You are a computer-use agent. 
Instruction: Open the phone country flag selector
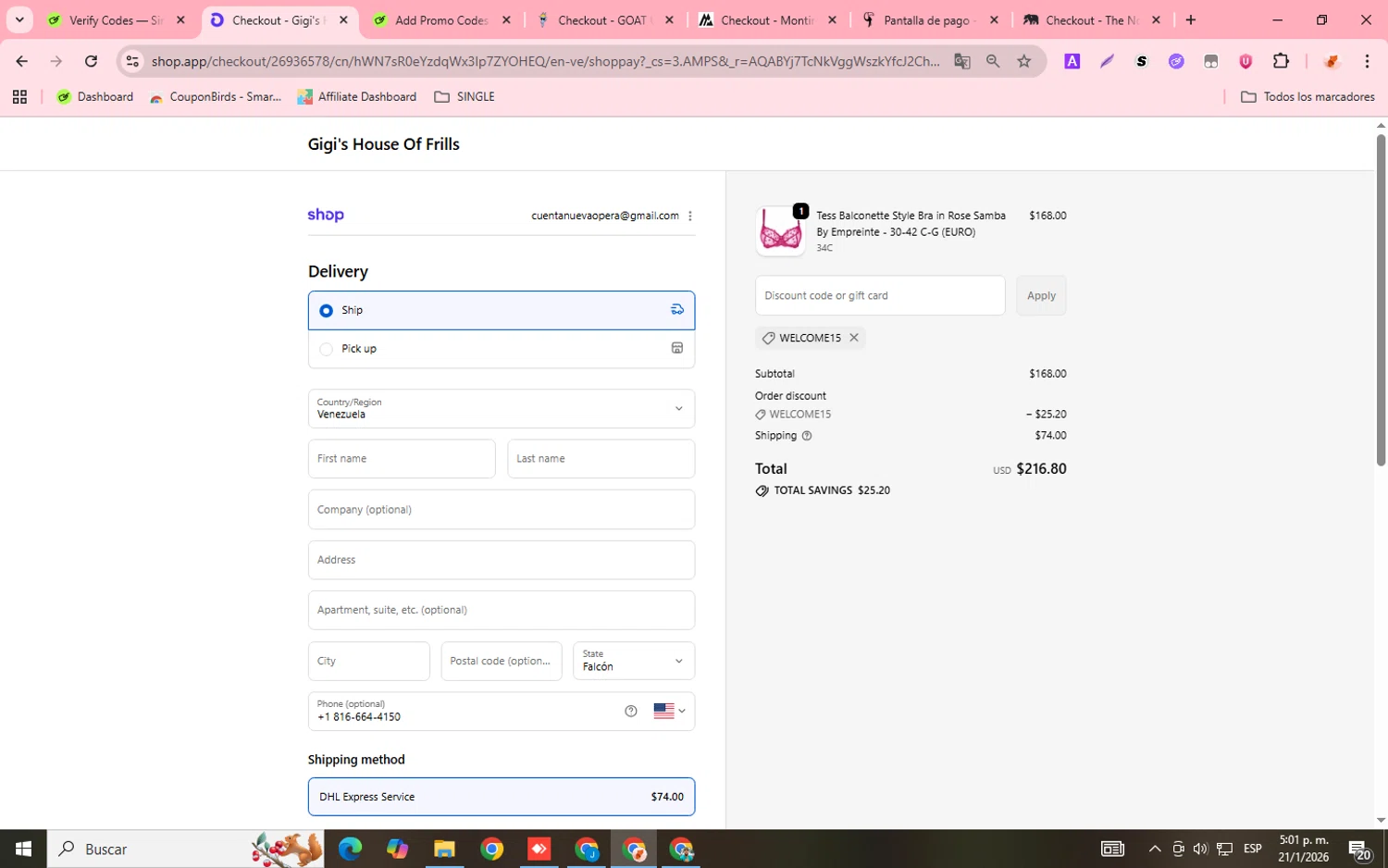[x=669, y=712]
